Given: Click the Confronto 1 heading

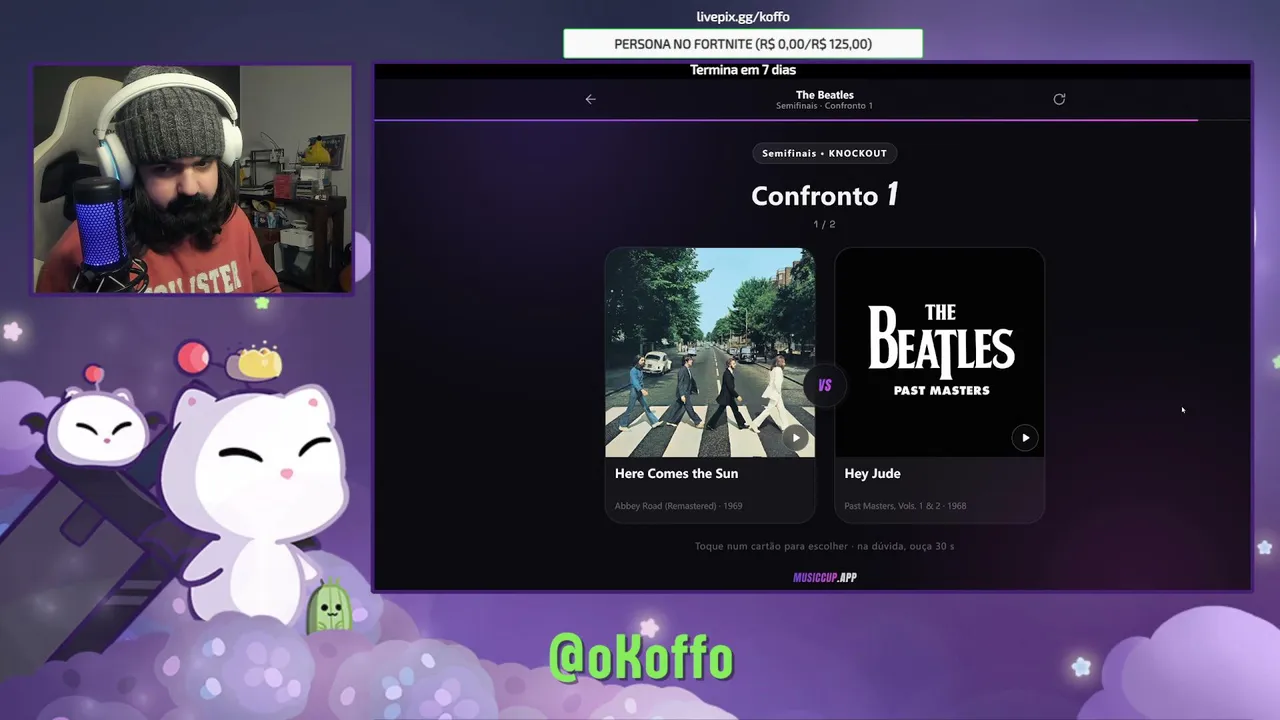Looking at the screenshot, I should [825, 195].
